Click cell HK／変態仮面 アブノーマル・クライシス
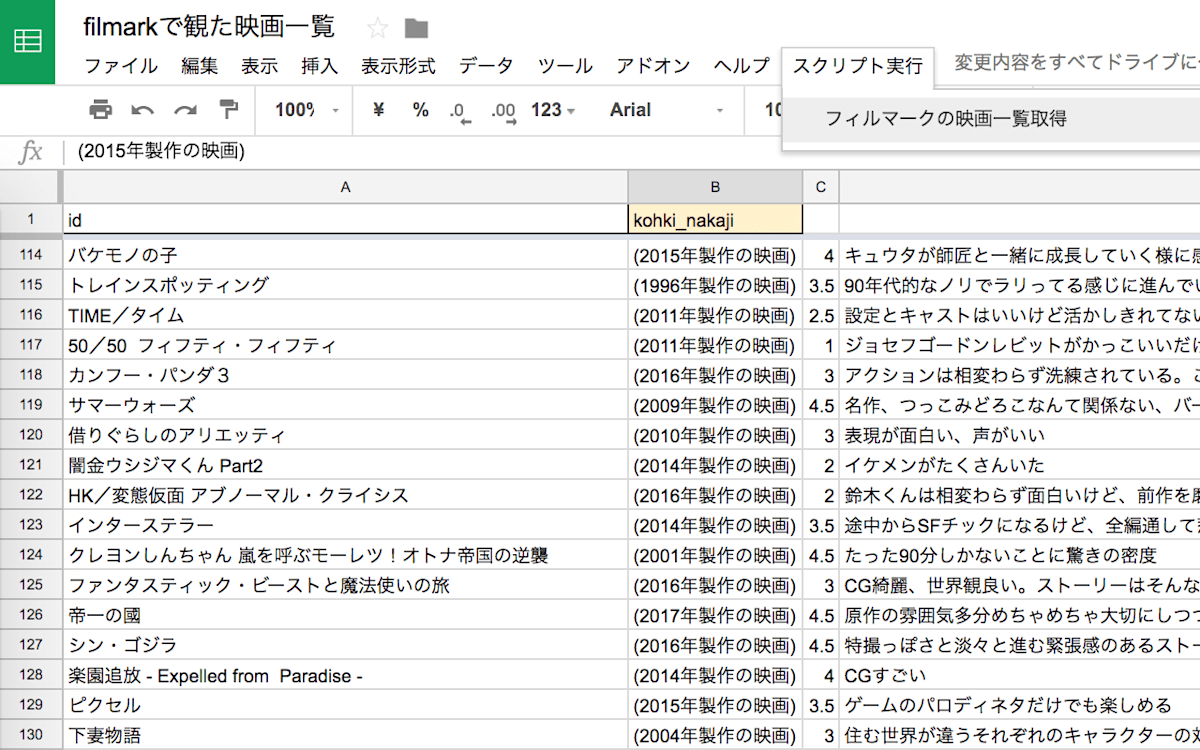The image size is (1200, 750). [x=345, y=495]
